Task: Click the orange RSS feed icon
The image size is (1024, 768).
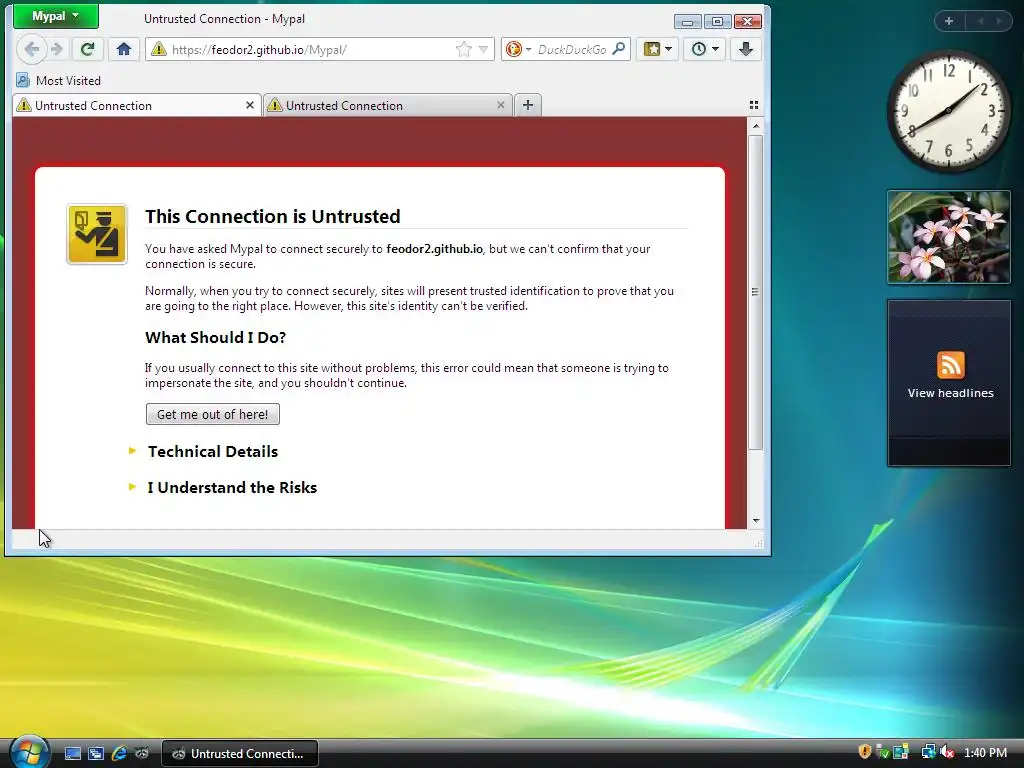Action: click(950, 364)
